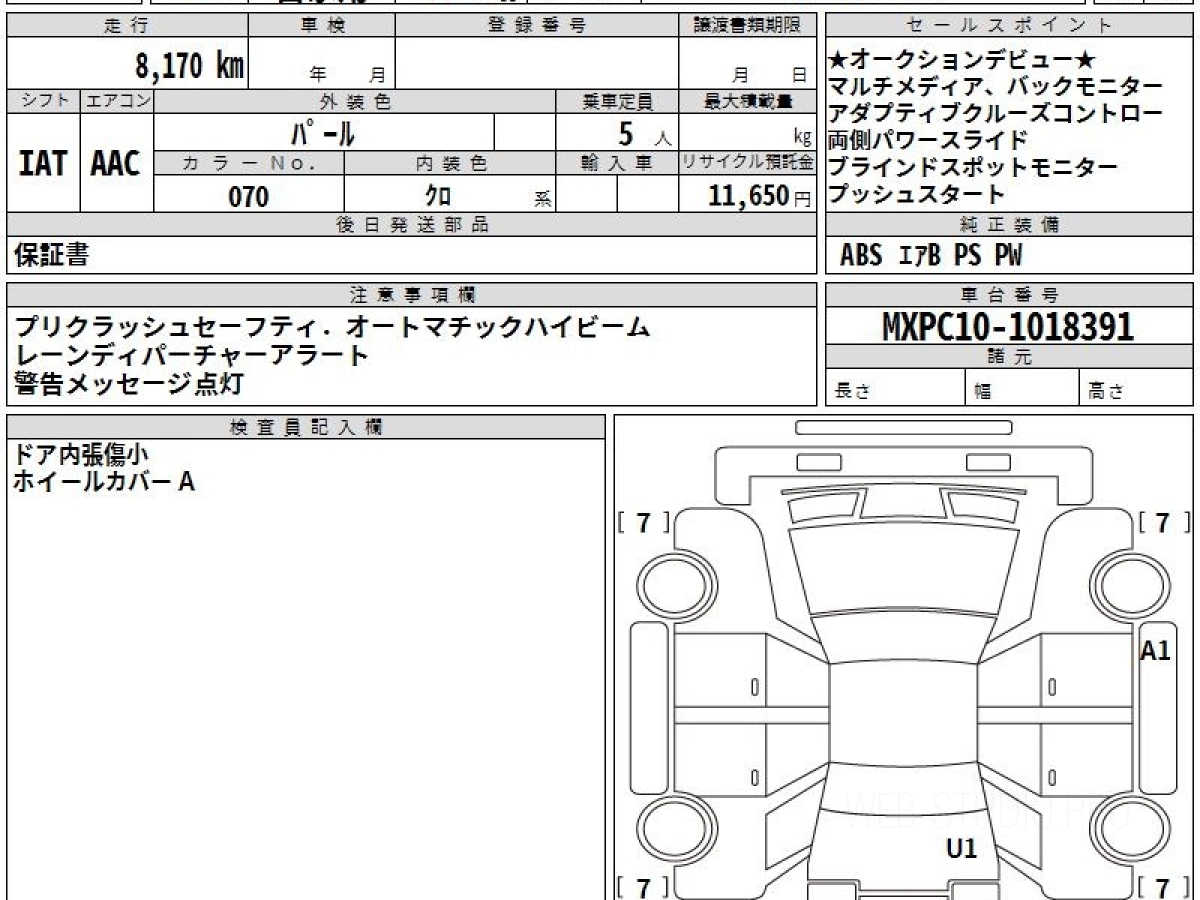Select the エアコン header cell

click(117, 101)
